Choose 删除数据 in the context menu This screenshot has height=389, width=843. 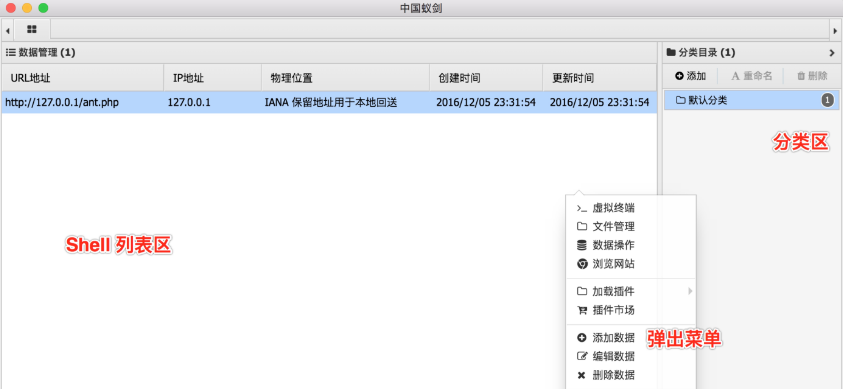coord(631,375)
